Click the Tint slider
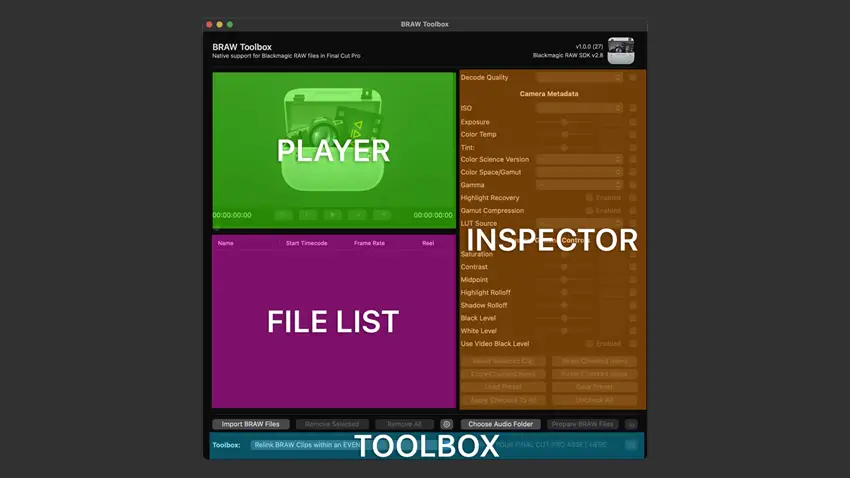 (x=564, y=147)
